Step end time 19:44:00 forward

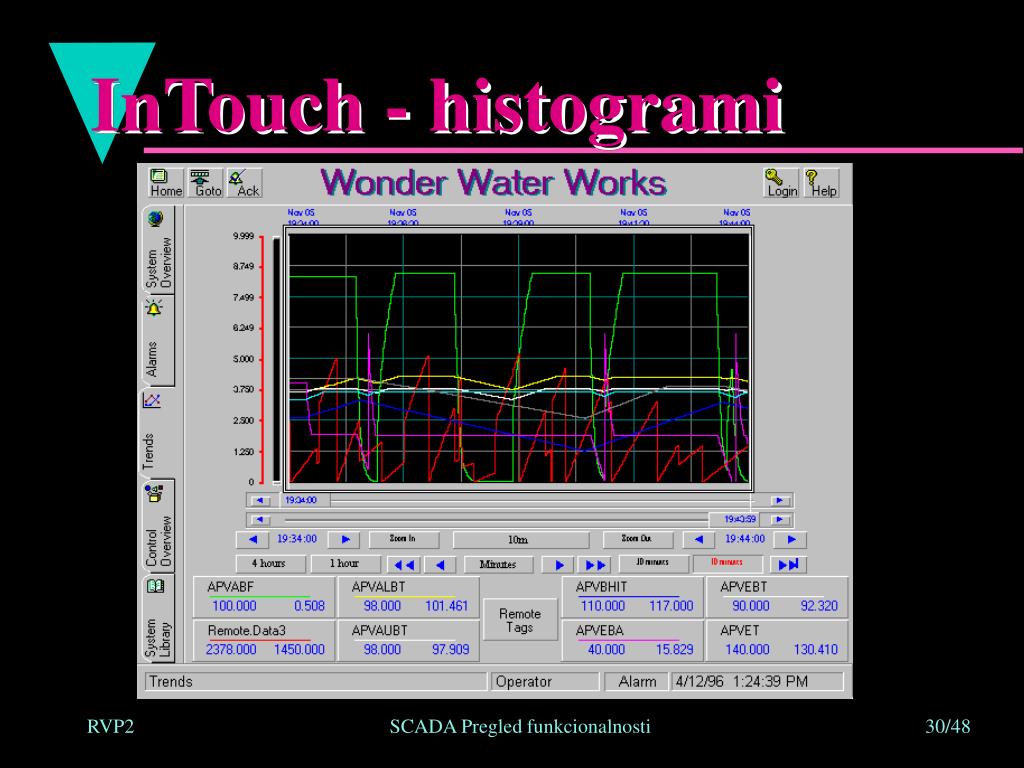coord(791,540)
